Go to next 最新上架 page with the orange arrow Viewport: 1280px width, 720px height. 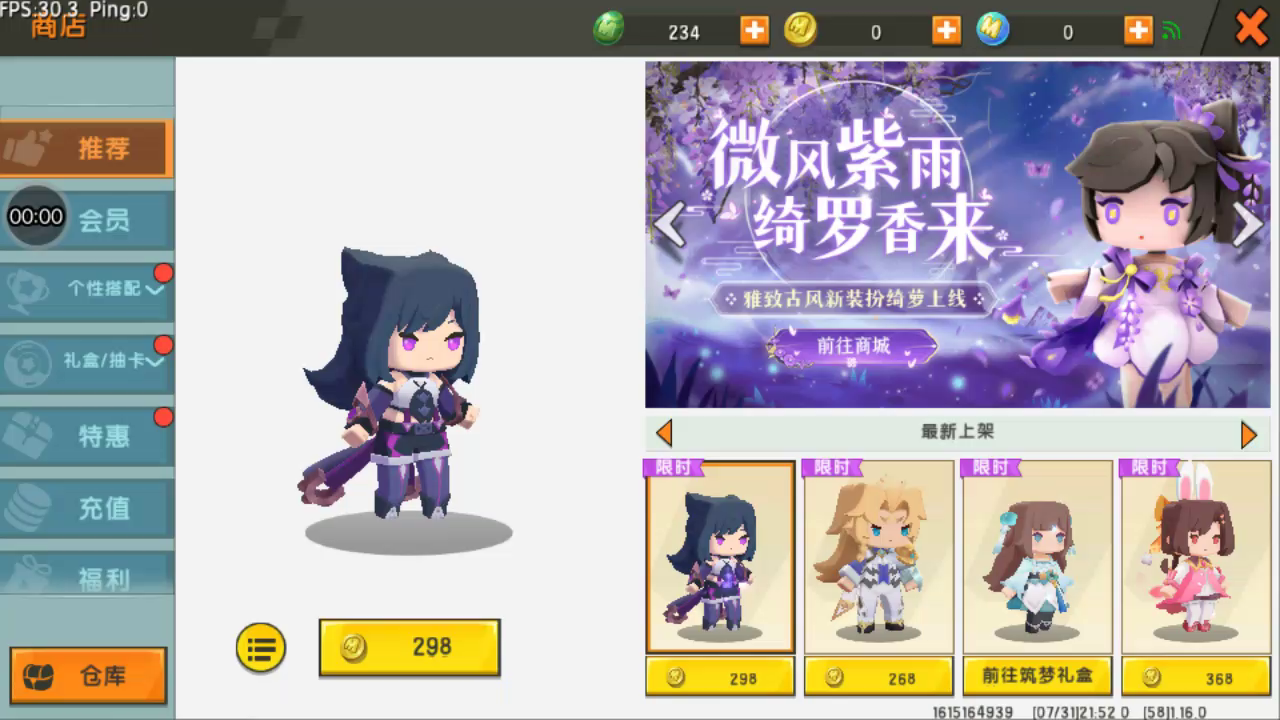[1248, 434]
